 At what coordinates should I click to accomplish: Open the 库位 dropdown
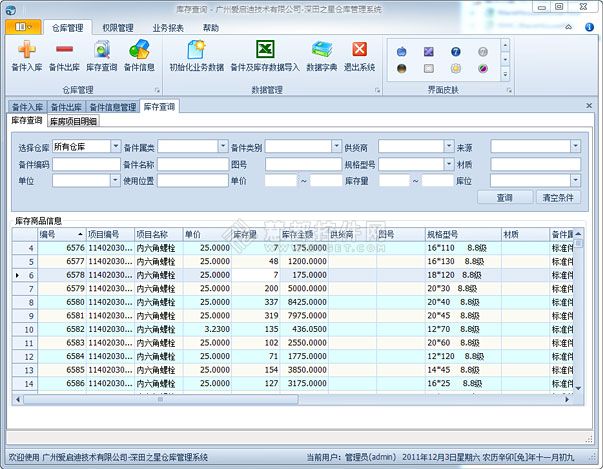pos(575,180)
